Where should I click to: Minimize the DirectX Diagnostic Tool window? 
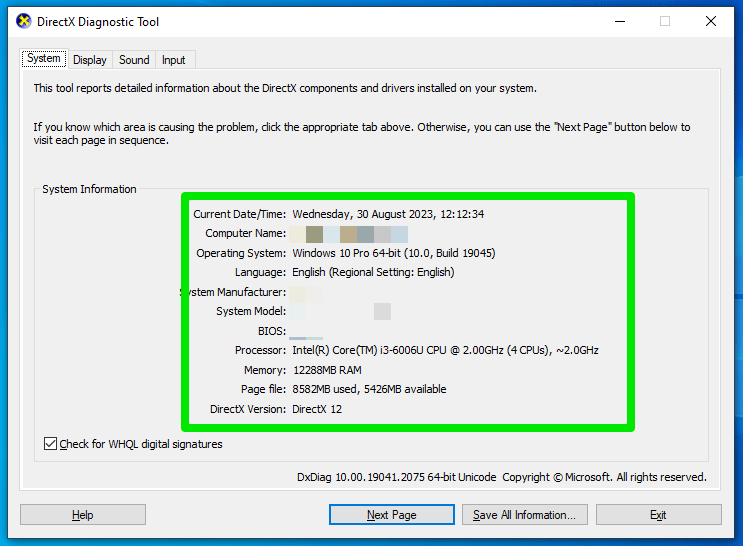(620, 21)
